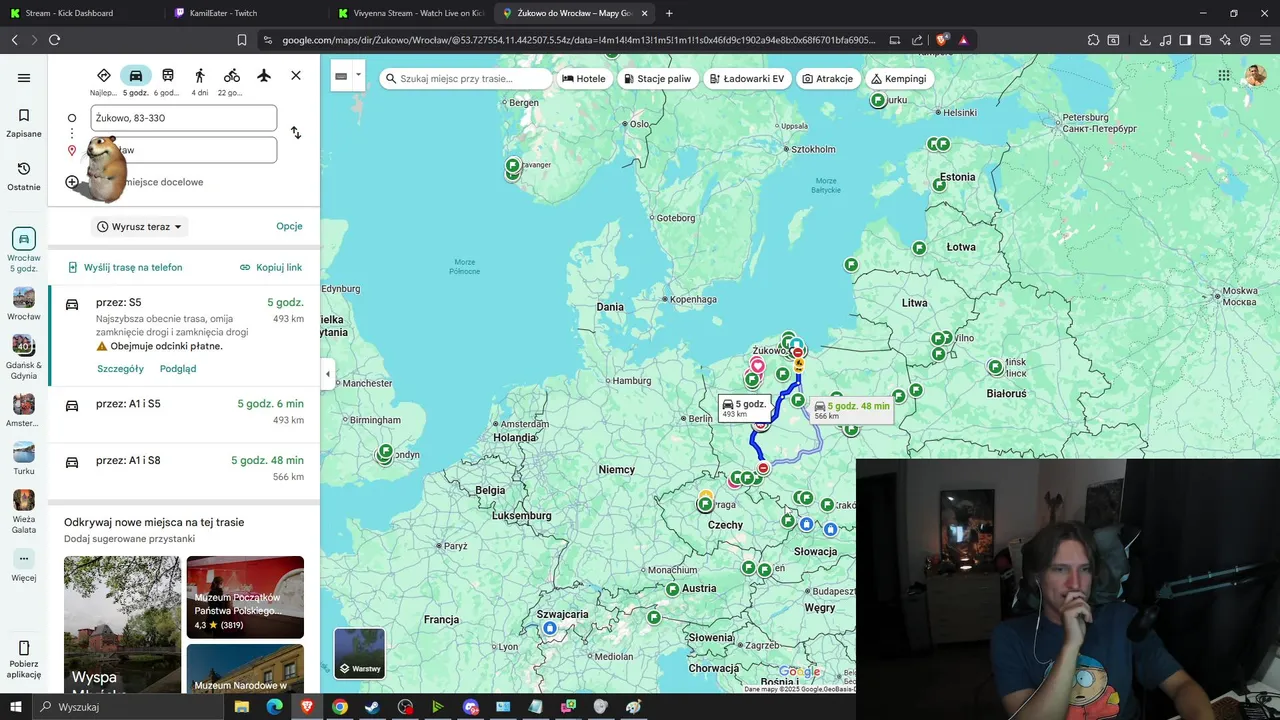The height and width of the screenshot is (720, 1280).
Task: Go back in browser
Action: (x=14, y=40)
